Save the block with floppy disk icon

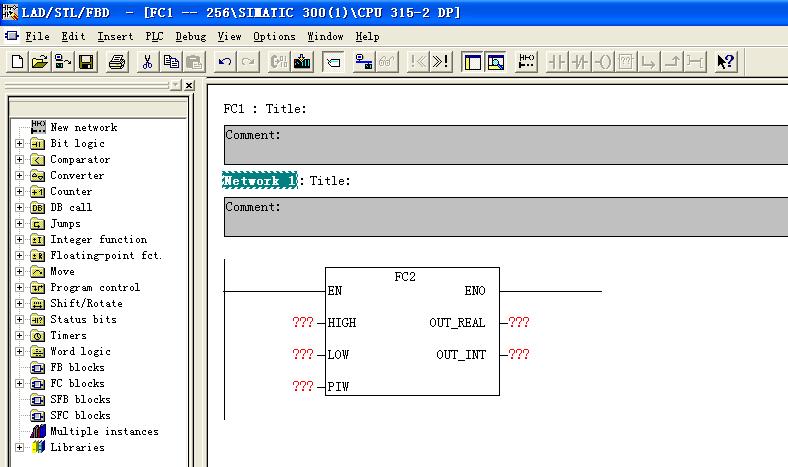click(86, 62)
